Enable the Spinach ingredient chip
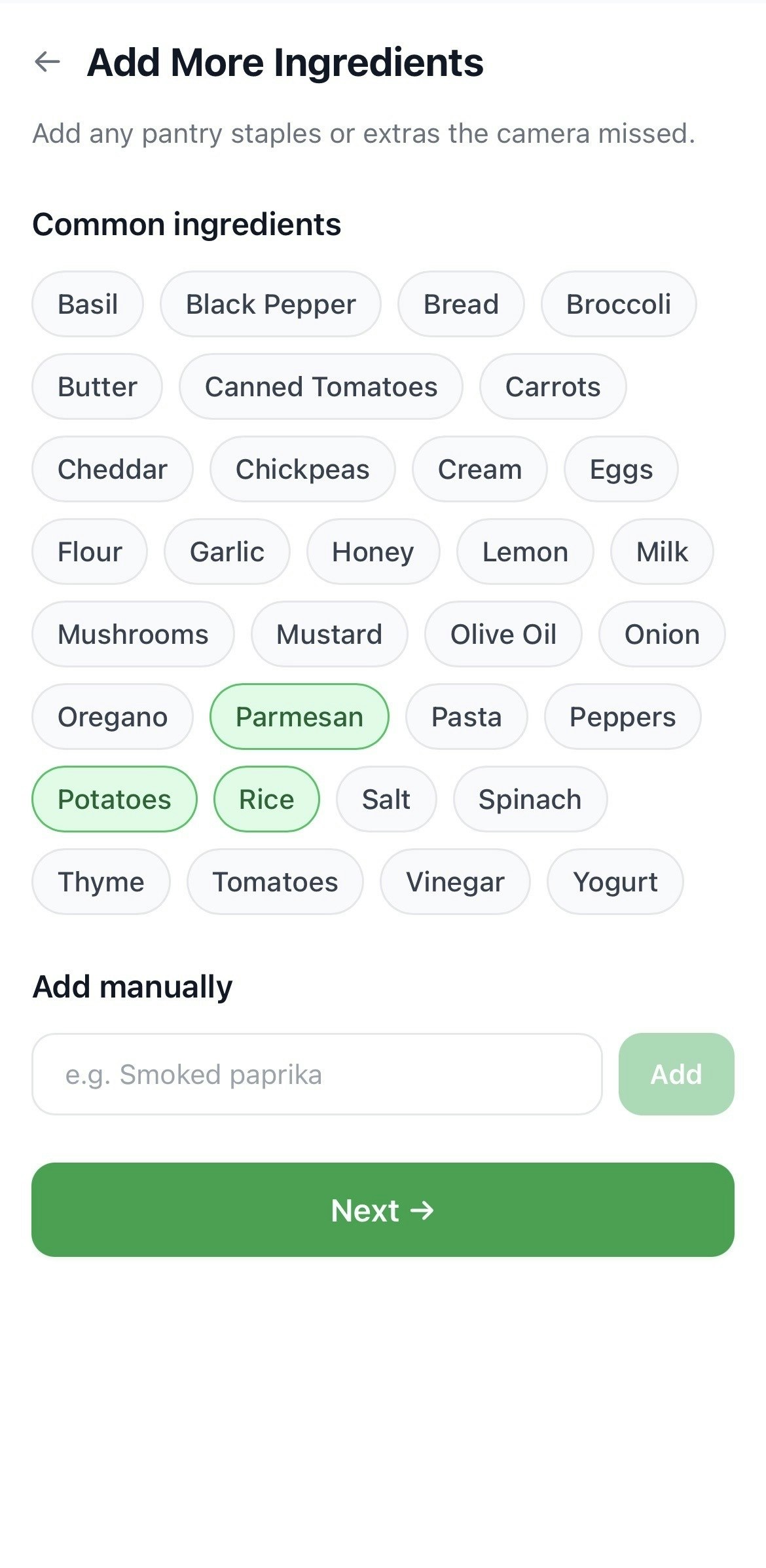The image size is (766, 1568). 530,799
